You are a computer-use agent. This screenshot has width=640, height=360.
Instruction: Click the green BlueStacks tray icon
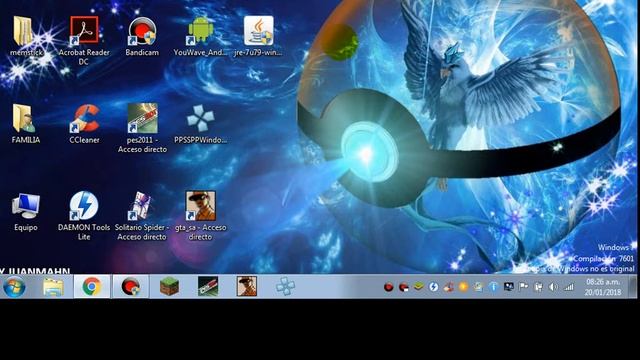point(418,287)
